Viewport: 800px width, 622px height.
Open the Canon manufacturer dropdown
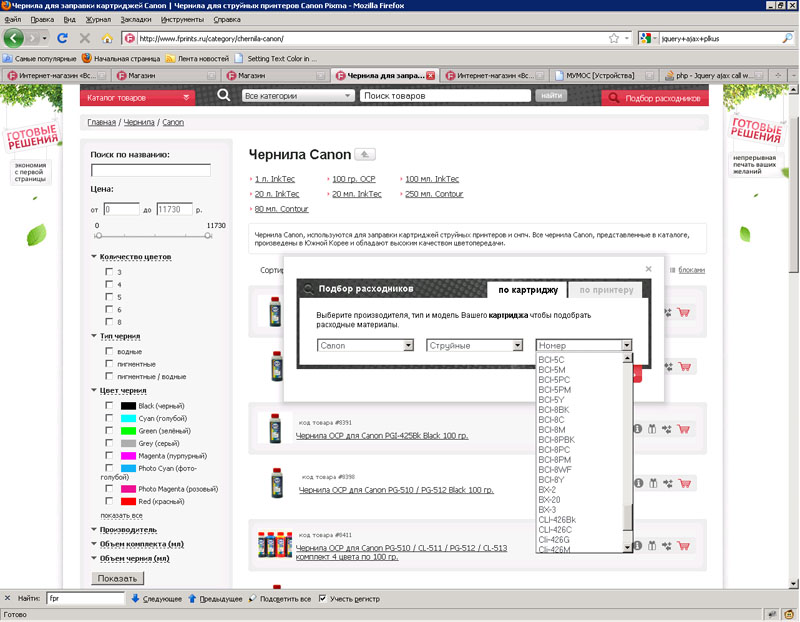(x=365, y=345)
